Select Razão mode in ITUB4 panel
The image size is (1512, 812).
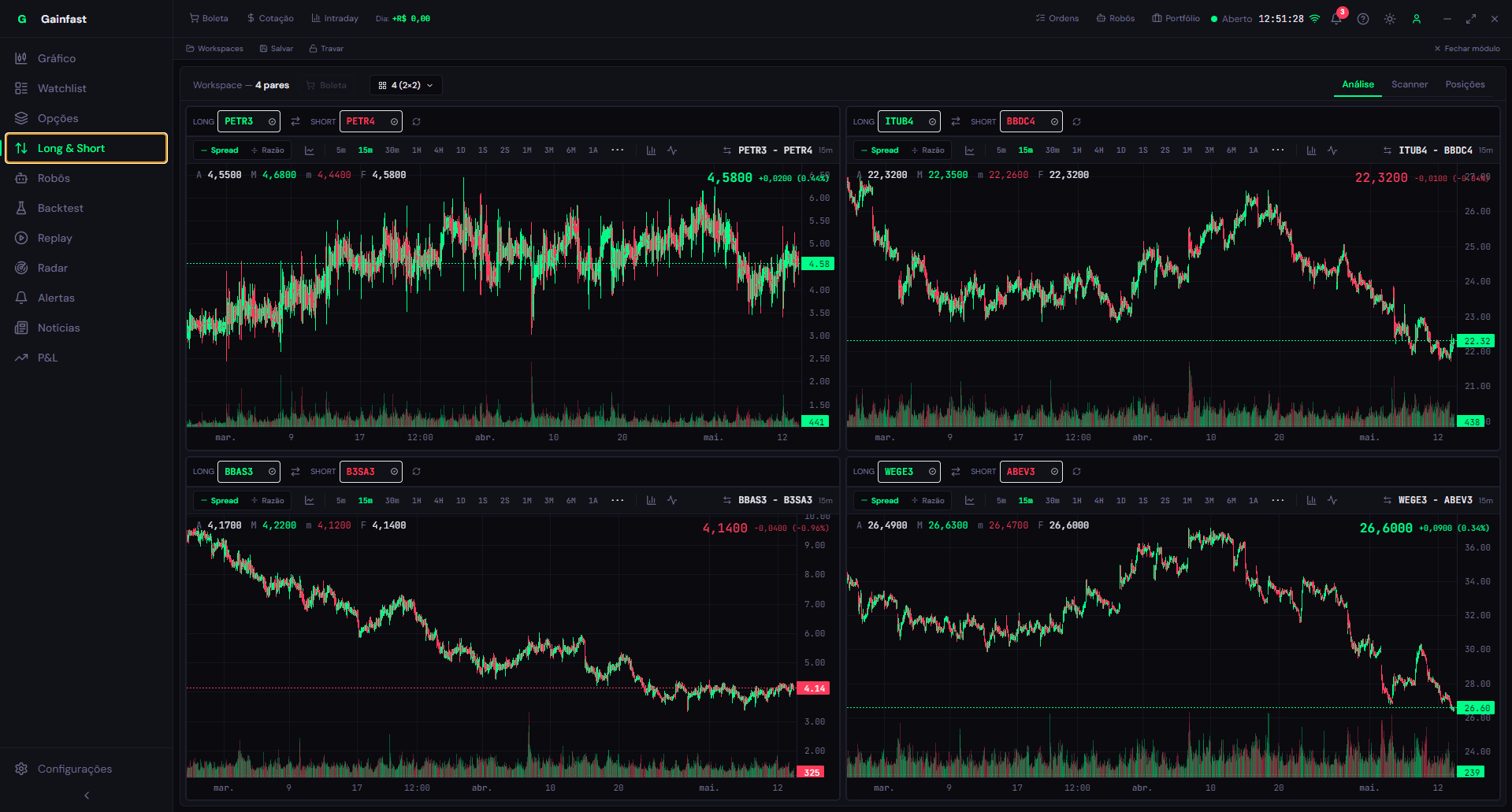point(928,150)
